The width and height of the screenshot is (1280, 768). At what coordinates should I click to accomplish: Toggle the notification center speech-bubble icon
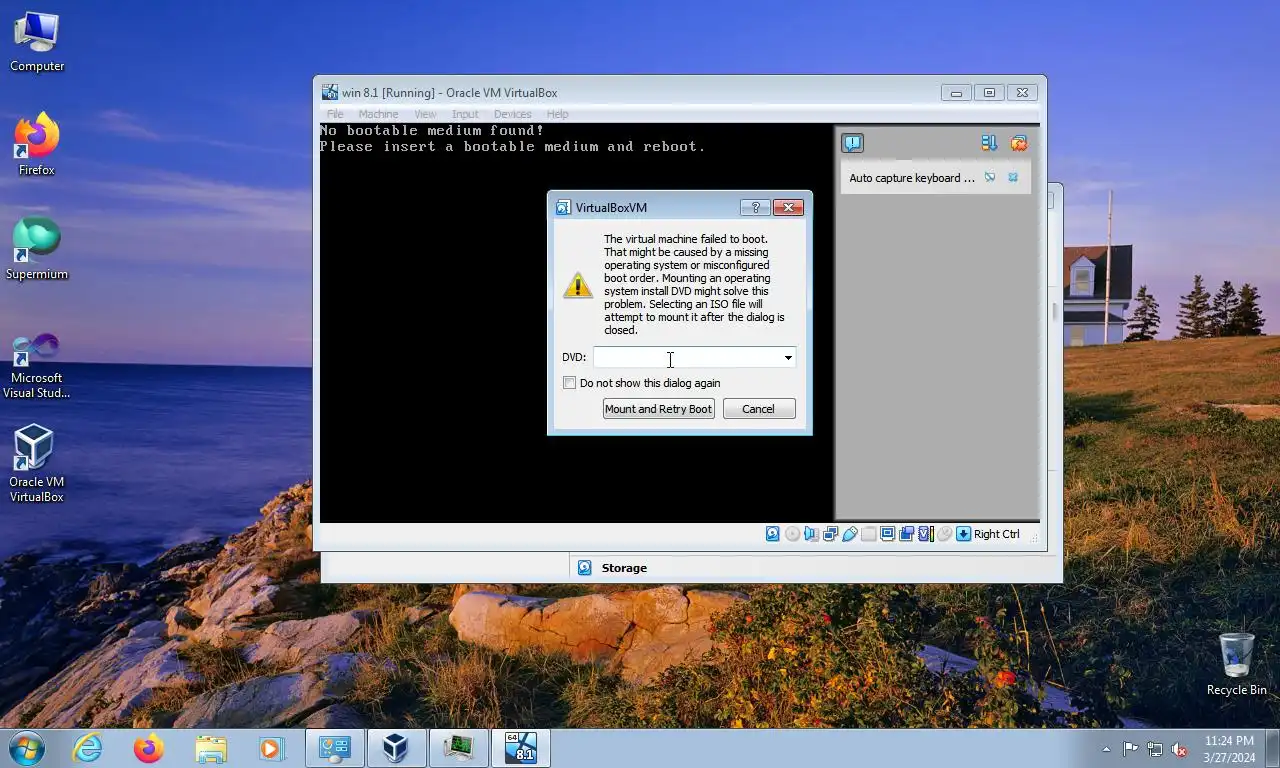852,143
